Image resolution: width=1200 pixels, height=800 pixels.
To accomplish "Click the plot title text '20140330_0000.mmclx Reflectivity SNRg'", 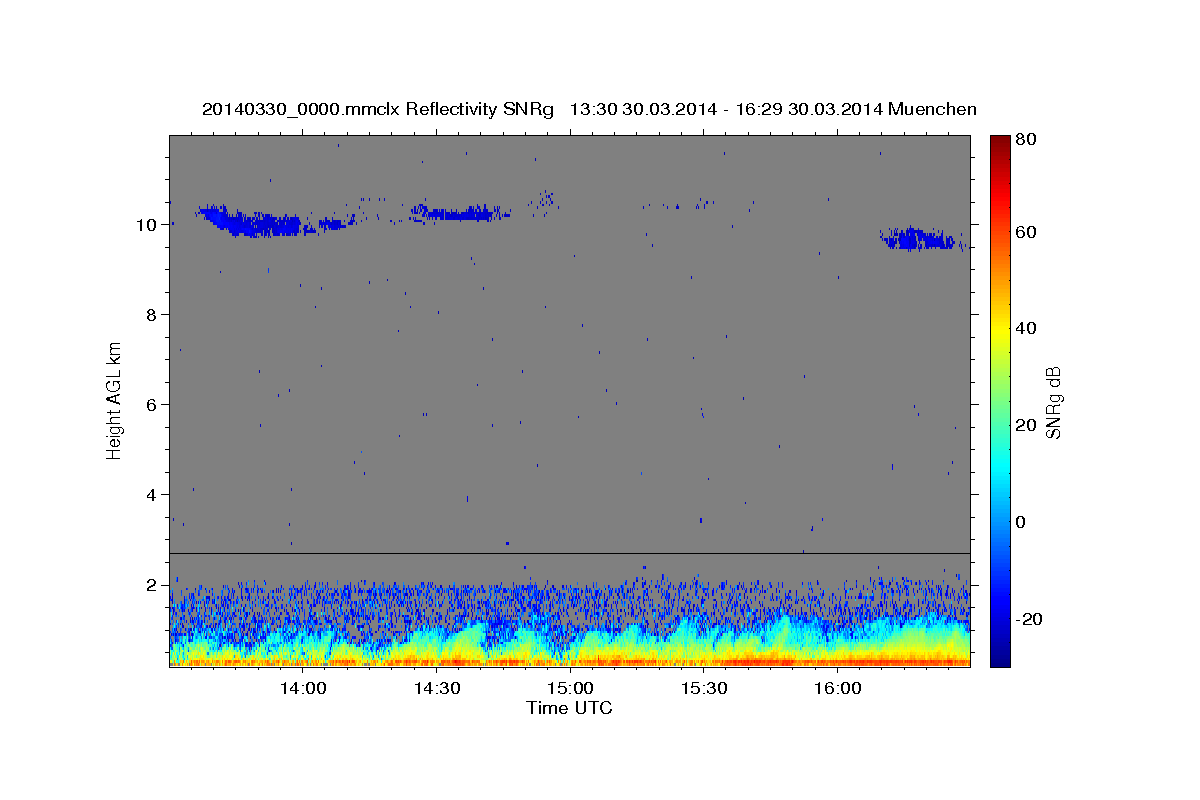I will tap(378, 109).
